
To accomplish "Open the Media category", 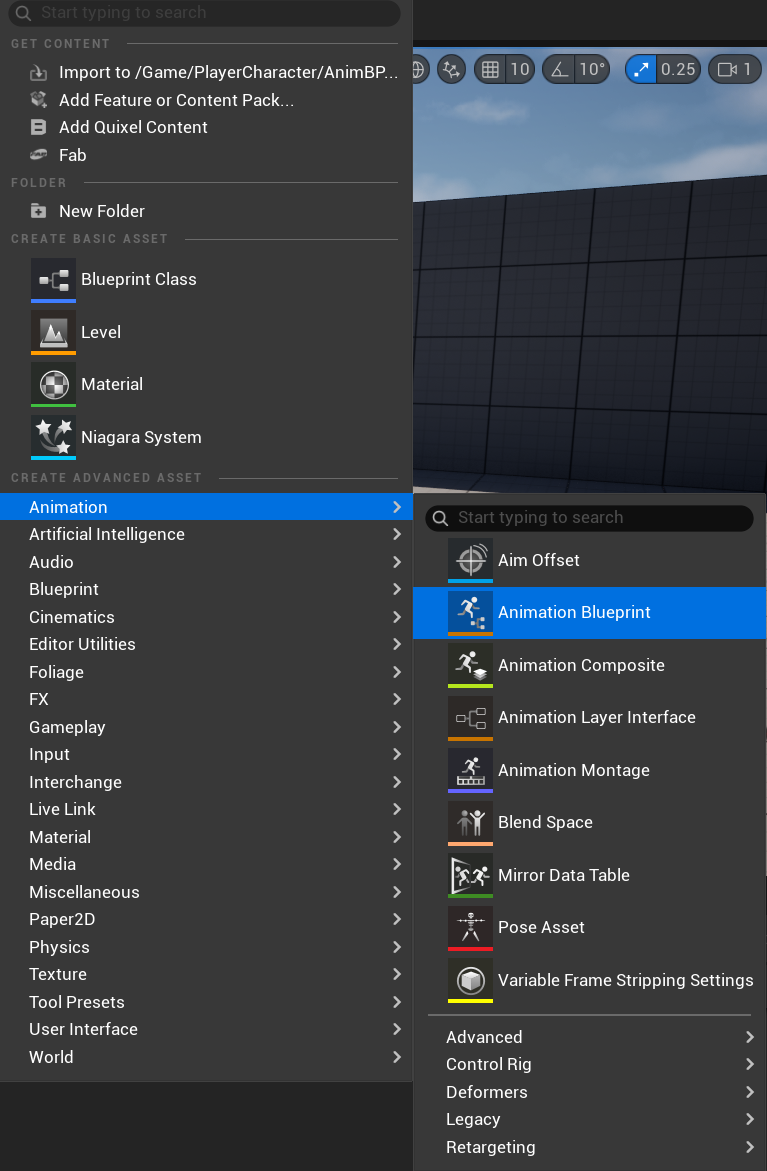I will click(x=206, y=864).
